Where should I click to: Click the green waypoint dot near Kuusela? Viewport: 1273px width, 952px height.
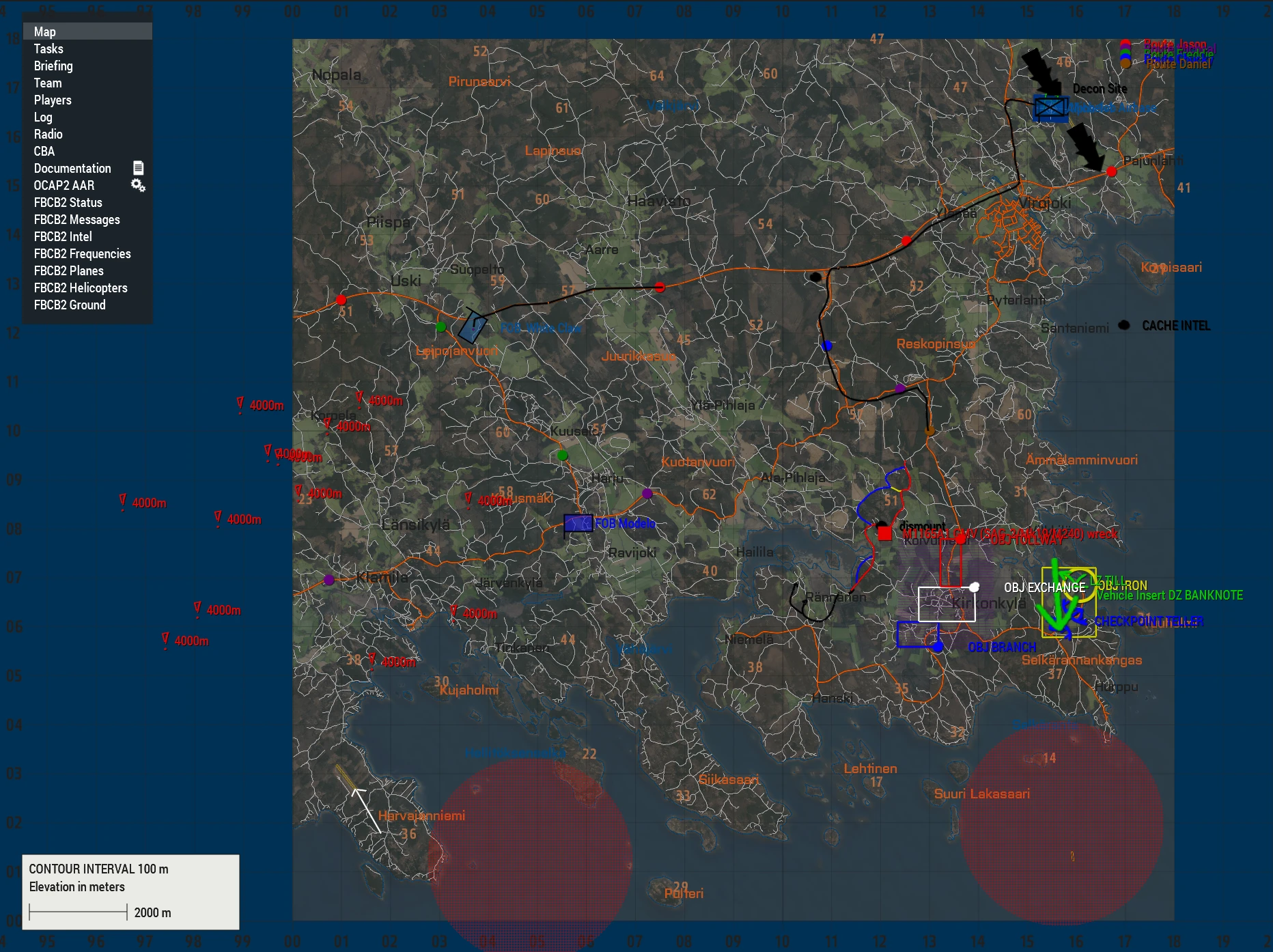(x=562, y=456)
